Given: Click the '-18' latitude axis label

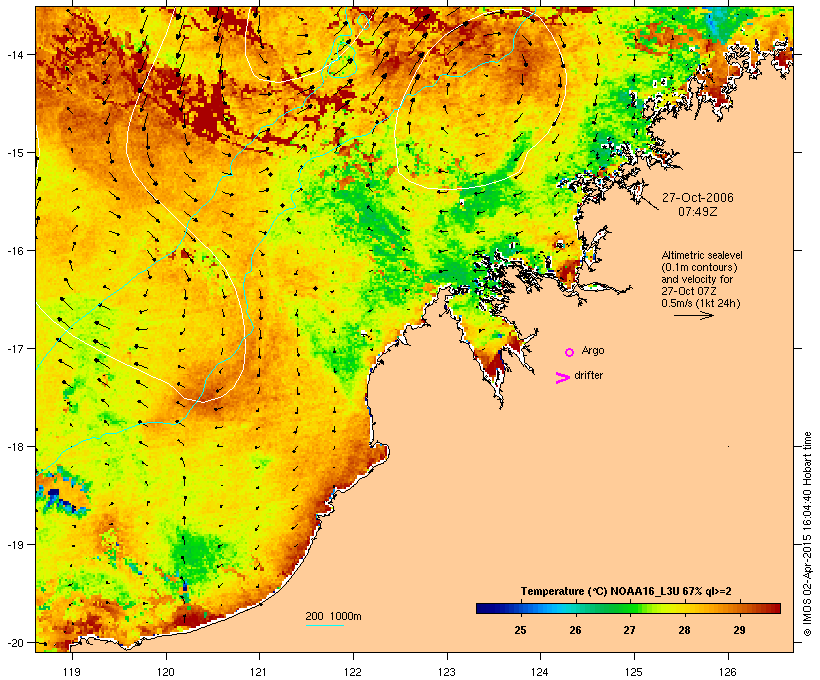Looking at the screenshot, I should pos(15,447).
